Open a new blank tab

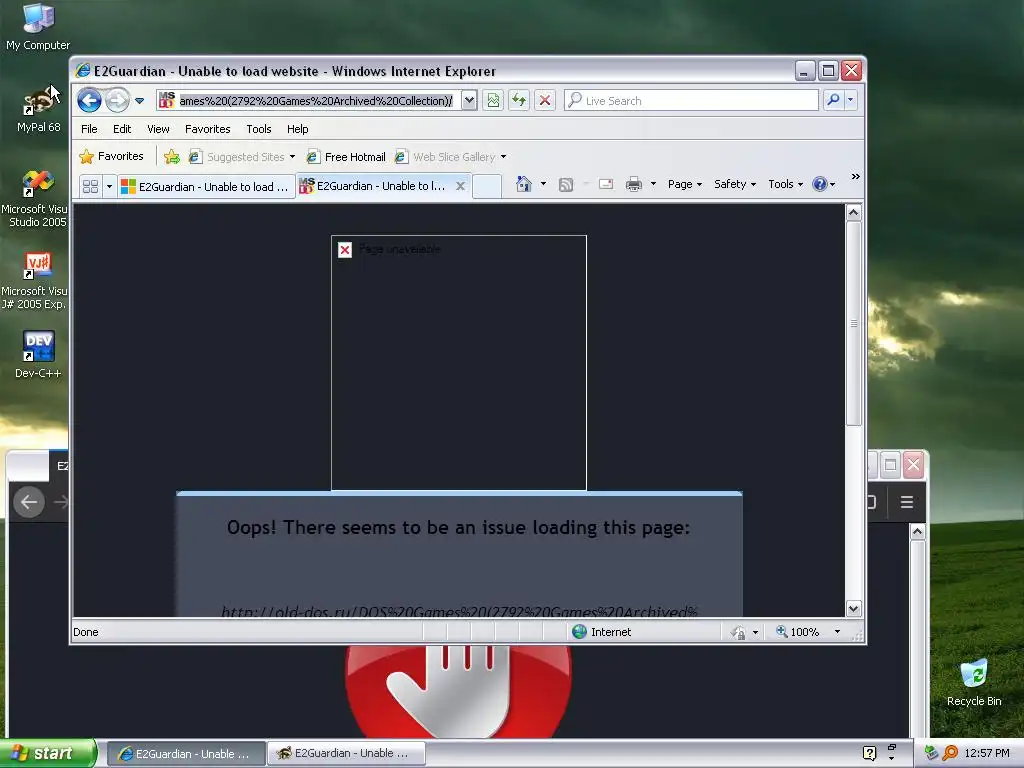pos(487,186)
